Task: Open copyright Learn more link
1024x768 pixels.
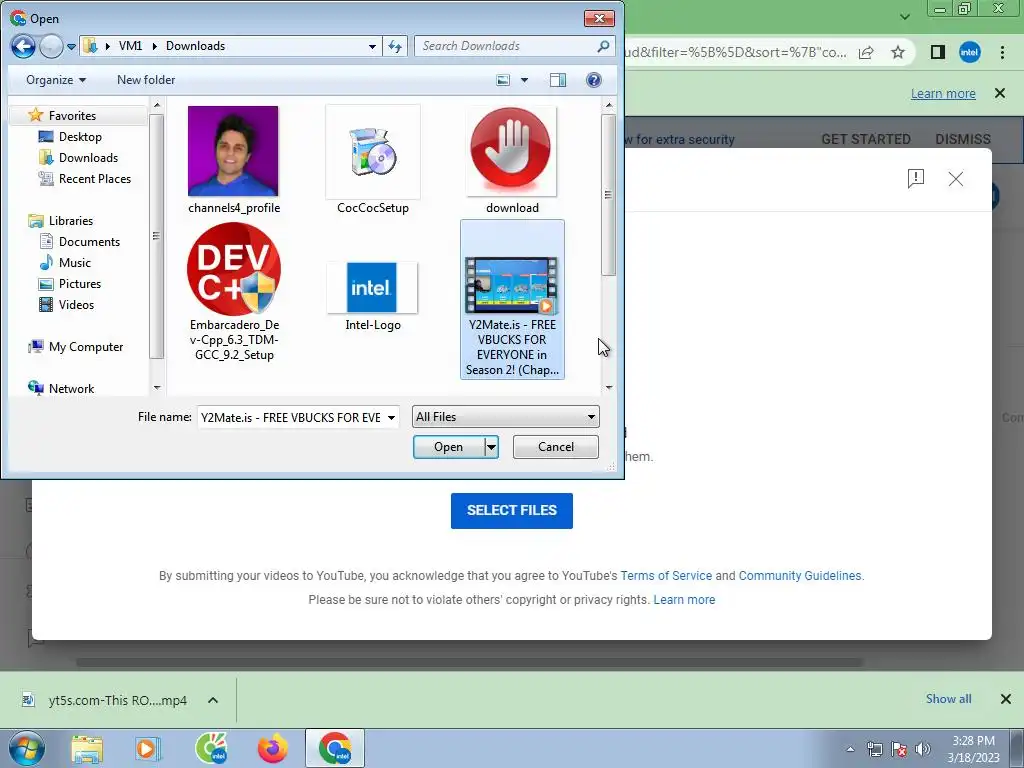Action: pos(684,600)
